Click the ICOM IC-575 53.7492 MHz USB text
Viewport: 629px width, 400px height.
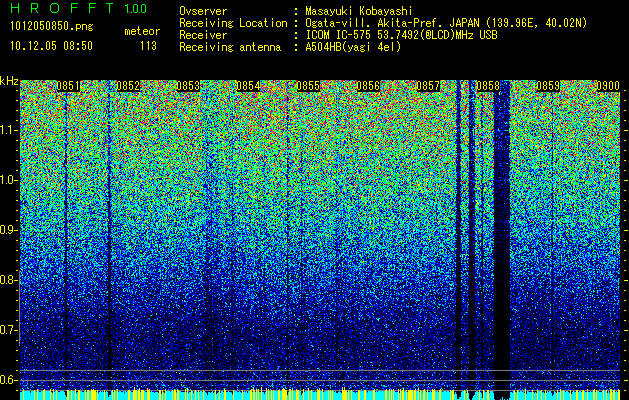401,35
